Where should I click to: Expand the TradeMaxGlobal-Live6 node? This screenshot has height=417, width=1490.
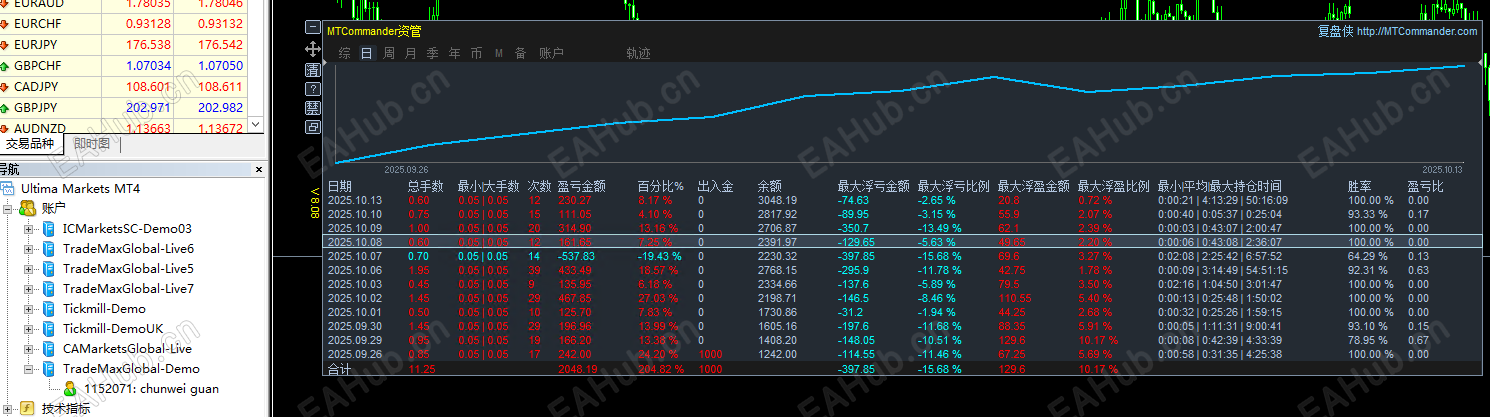pyautogui.click(x=28, y=249)
